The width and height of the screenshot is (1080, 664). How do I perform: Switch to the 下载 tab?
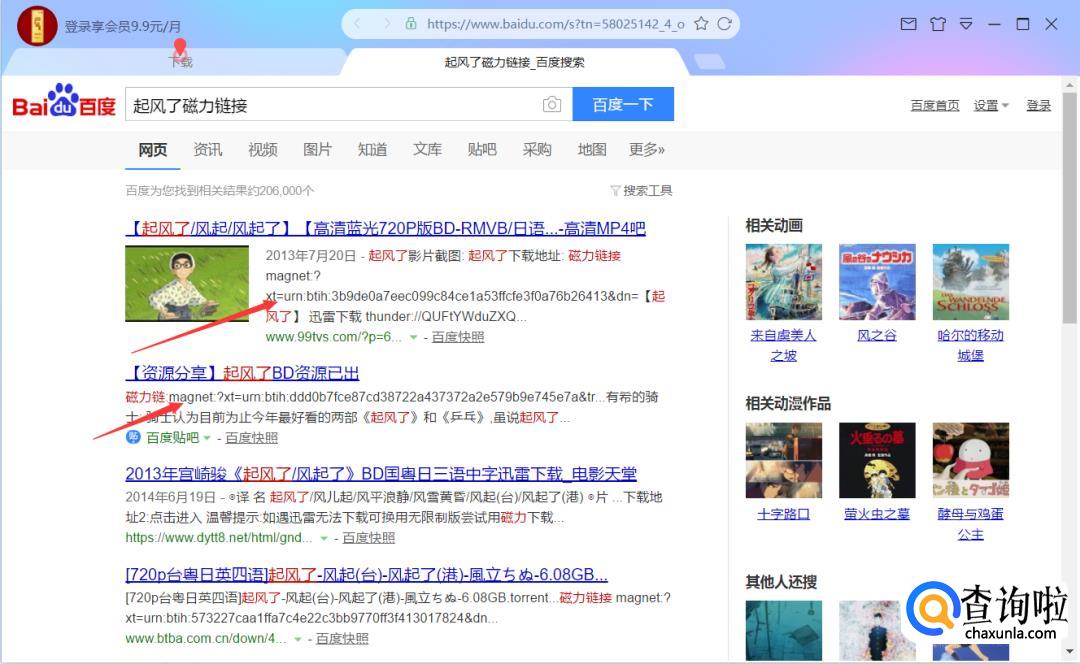point(180,62)
